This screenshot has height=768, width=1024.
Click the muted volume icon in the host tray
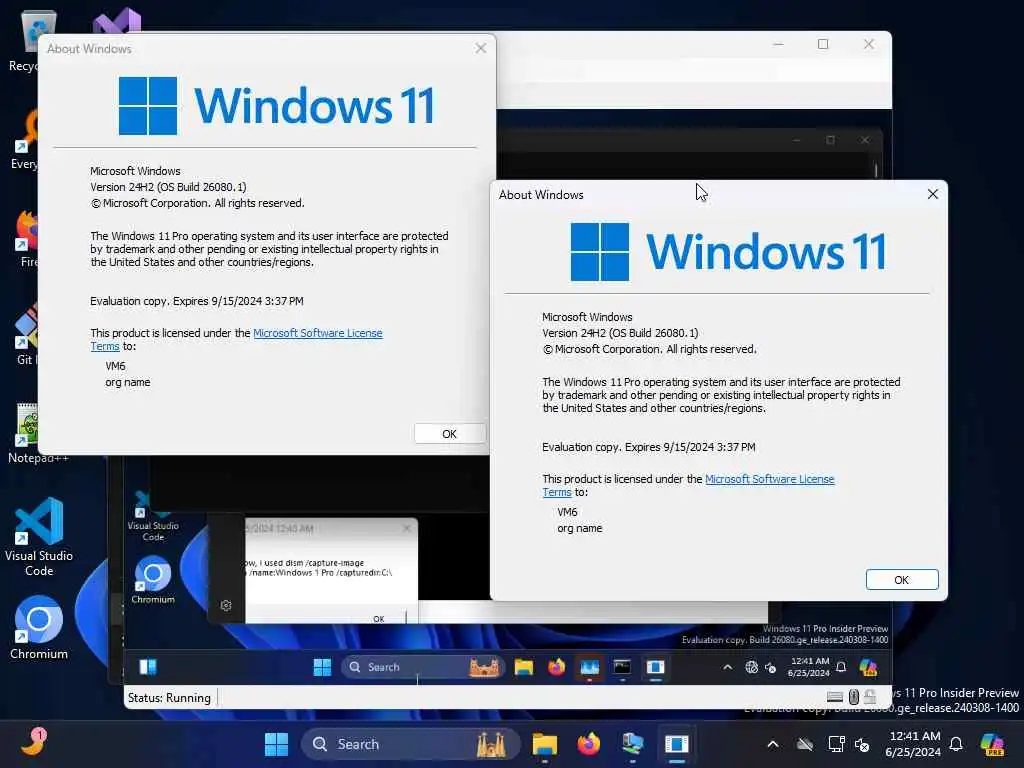tap(862, 744)
